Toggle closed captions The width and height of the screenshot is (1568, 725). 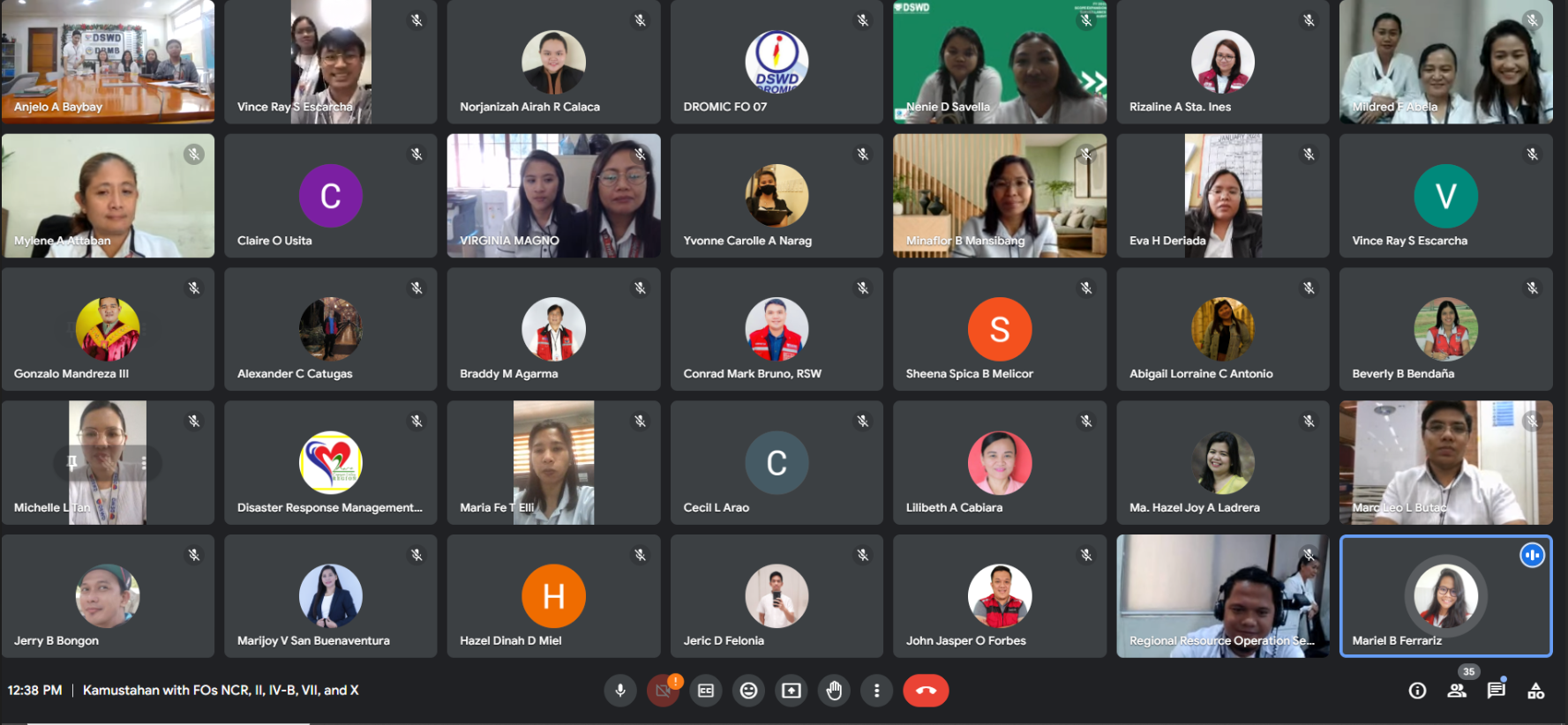pyautogui.click(x=706, y=691)
